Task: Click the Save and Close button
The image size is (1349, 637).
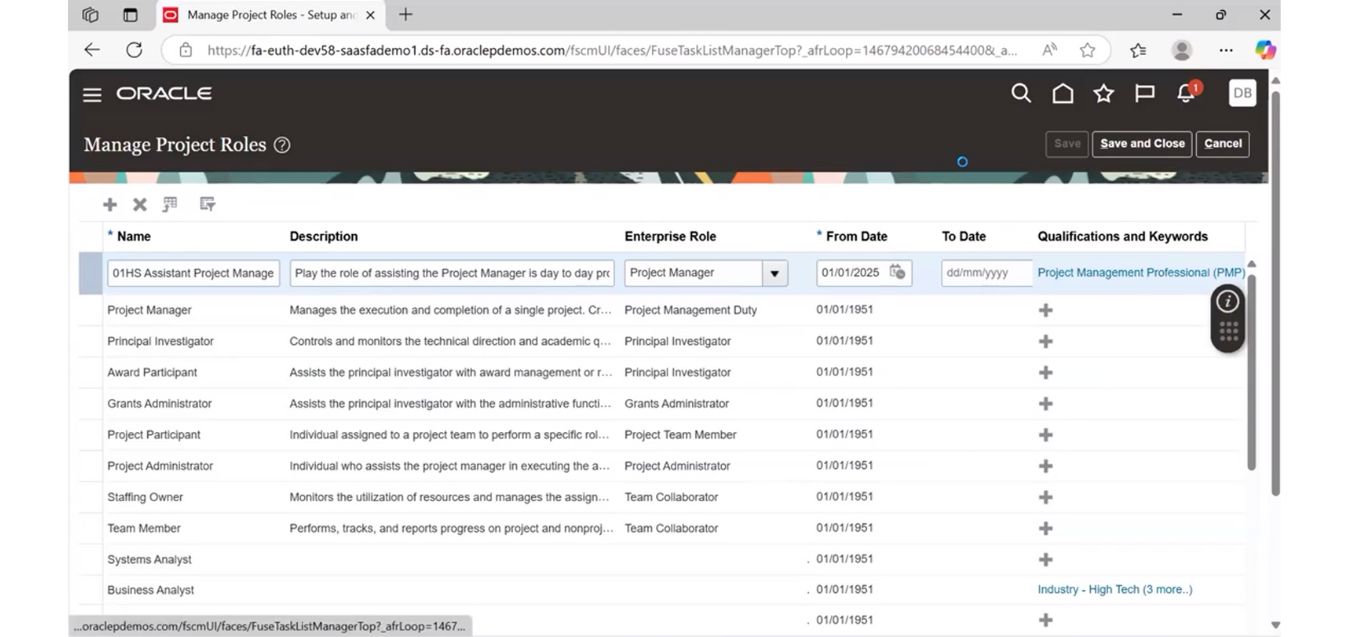Action: pos(1141,143)
